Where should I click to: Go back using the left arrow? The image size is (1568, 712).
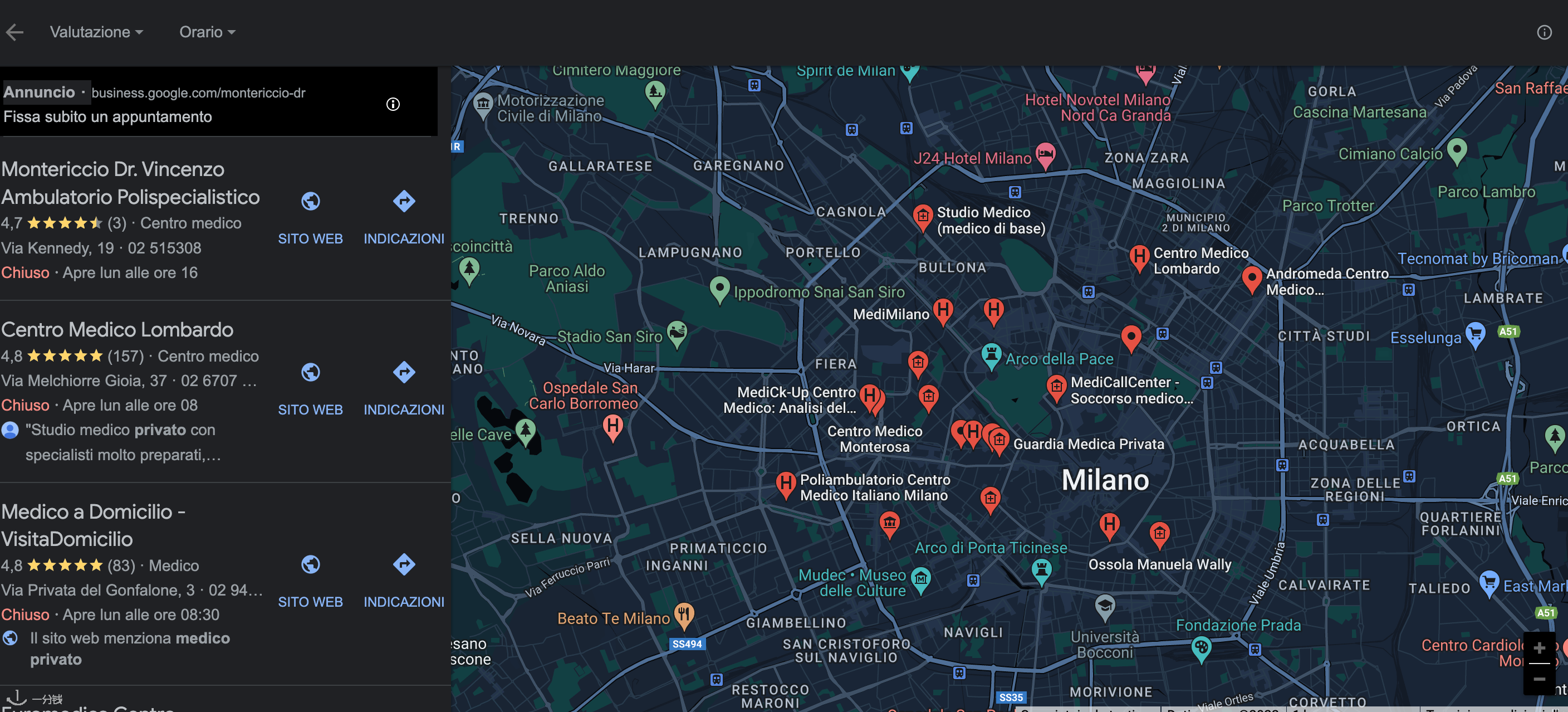(x=14, y=32)
